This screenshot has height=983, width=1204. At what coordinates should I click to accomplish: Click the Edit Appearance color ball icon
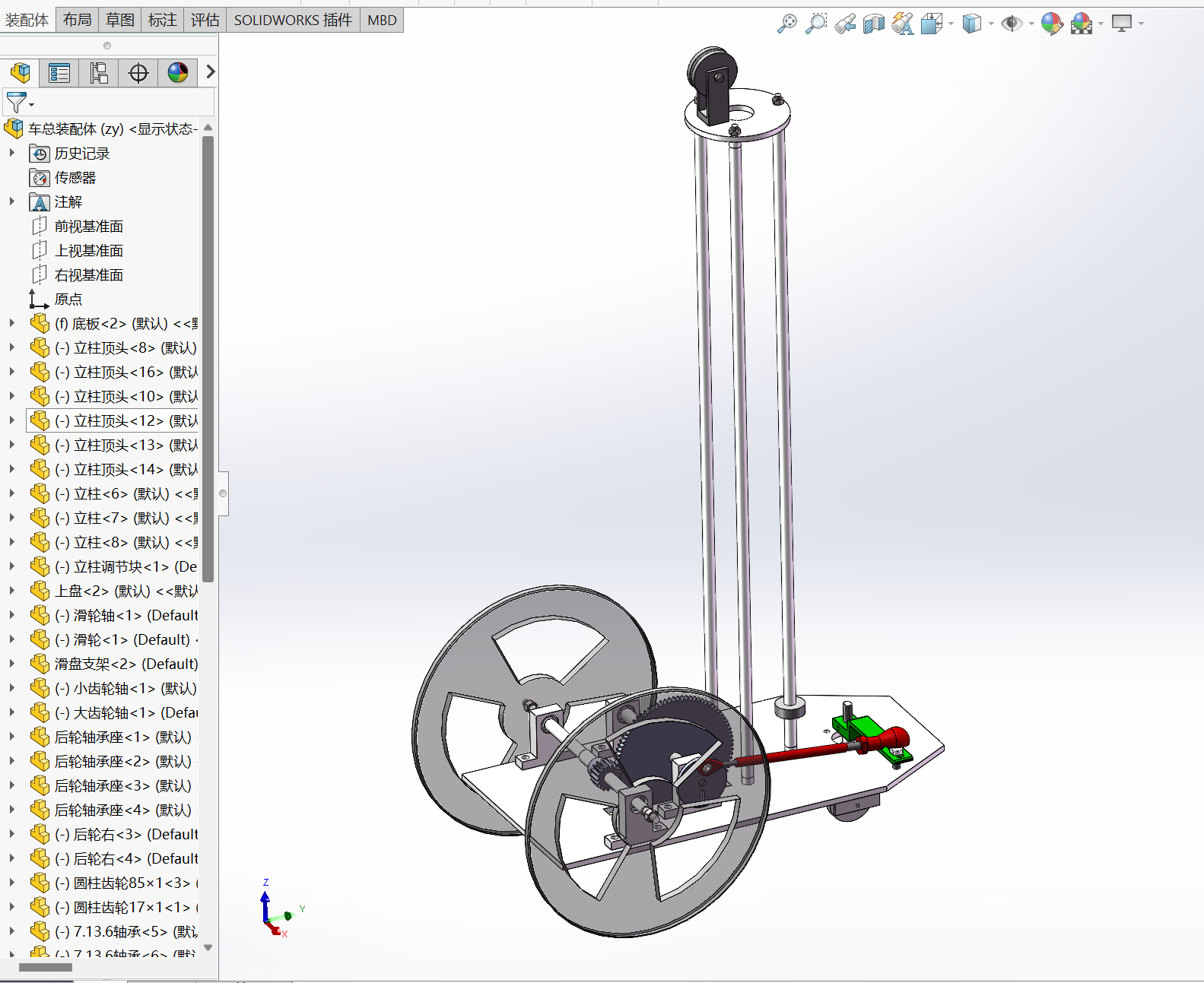pos(1052,24)
